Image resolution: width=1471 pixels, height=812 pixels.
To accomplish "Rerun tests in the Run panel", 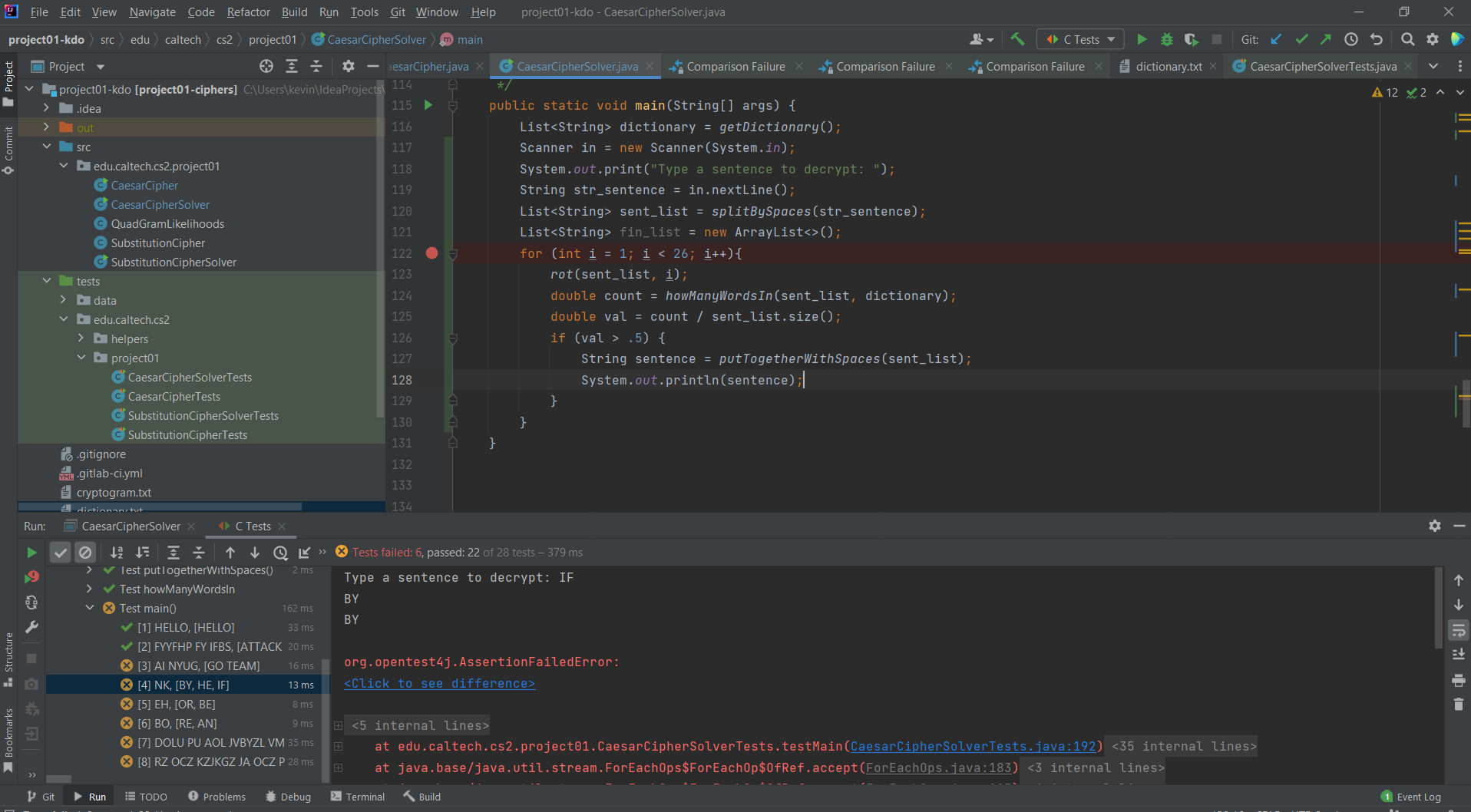I will [x=31, y=552].
